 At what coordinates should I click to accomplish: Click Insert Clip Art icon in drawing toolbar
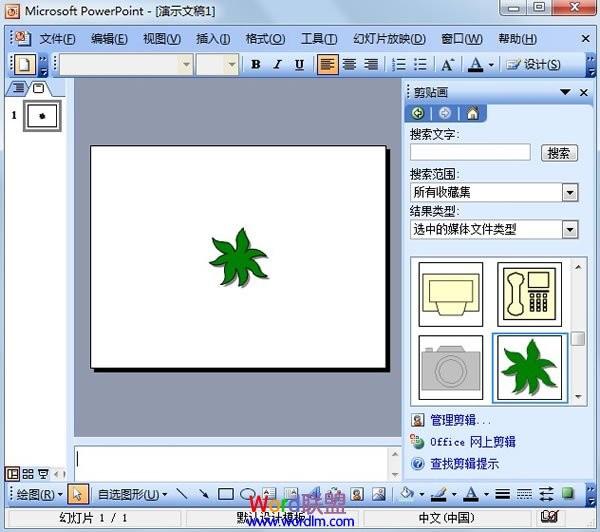pyautogui.click(x=357, y=494)
